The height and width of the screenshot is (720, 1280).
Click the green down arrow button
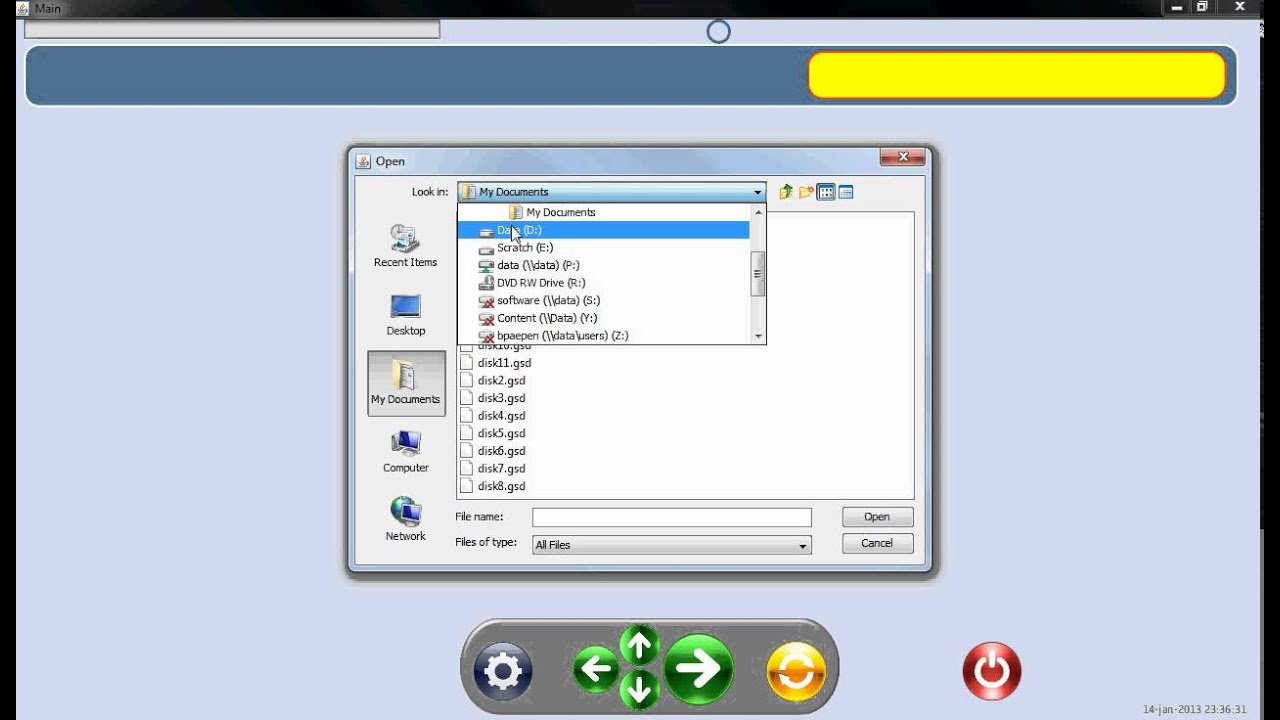pyautogui.click(x=640, y=688)
